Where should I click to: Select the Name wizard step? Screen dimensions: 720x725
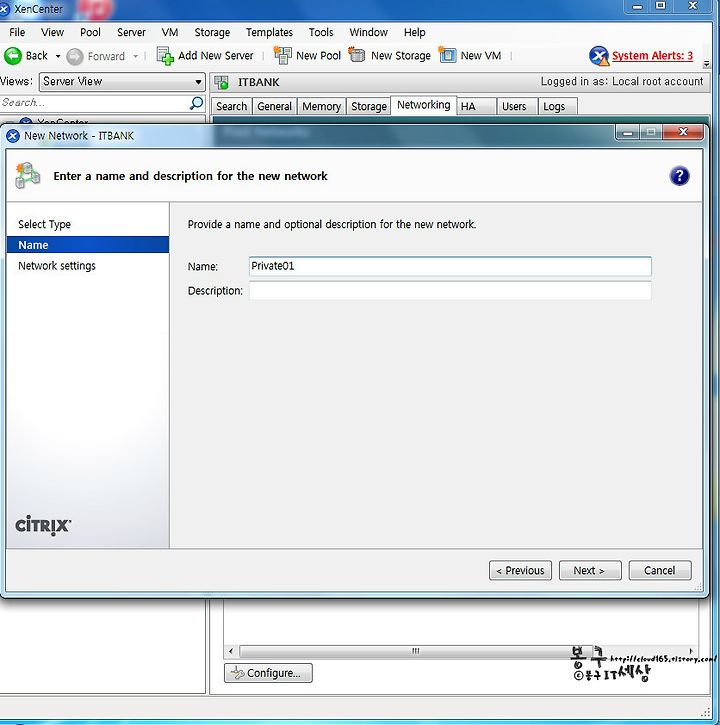pos(88,245)
